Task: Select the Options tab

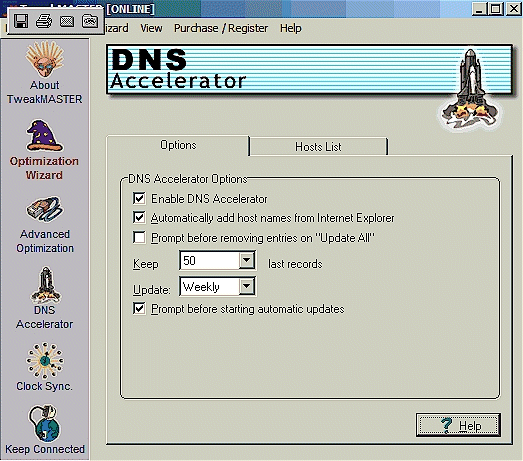Action: pyautogui.click(x=178, y=145)
